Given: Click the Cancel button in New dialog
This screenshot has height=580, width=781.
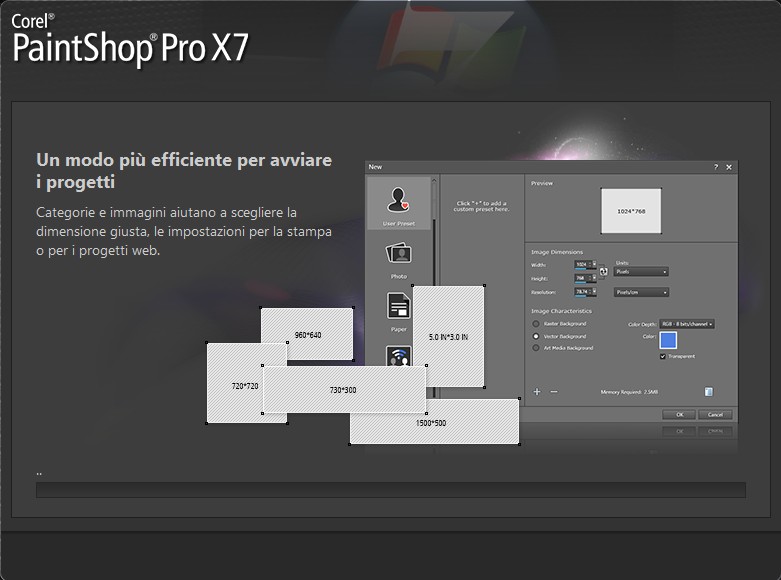Looking at the screenshot, I should [715, 415].
